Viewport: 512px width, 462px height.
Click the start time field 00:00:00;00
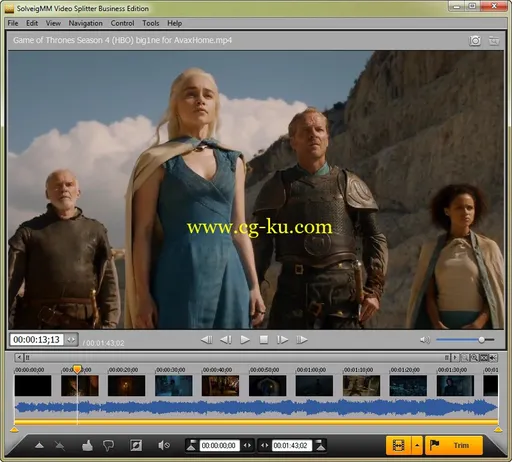(219, 445)
